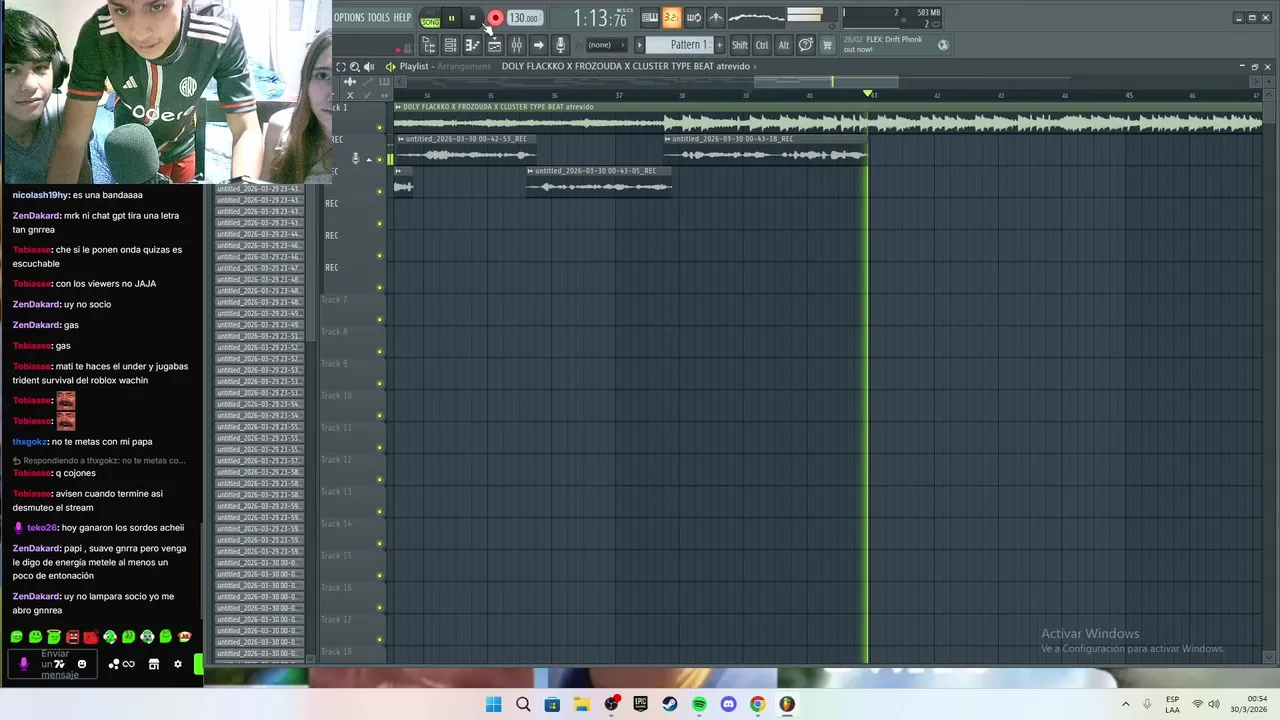The width and height of the screenshot is (1280, 720).
Task: Click the playlist fullscreen brackets icon
Action: pyautogui.click(x=340, y=66)
